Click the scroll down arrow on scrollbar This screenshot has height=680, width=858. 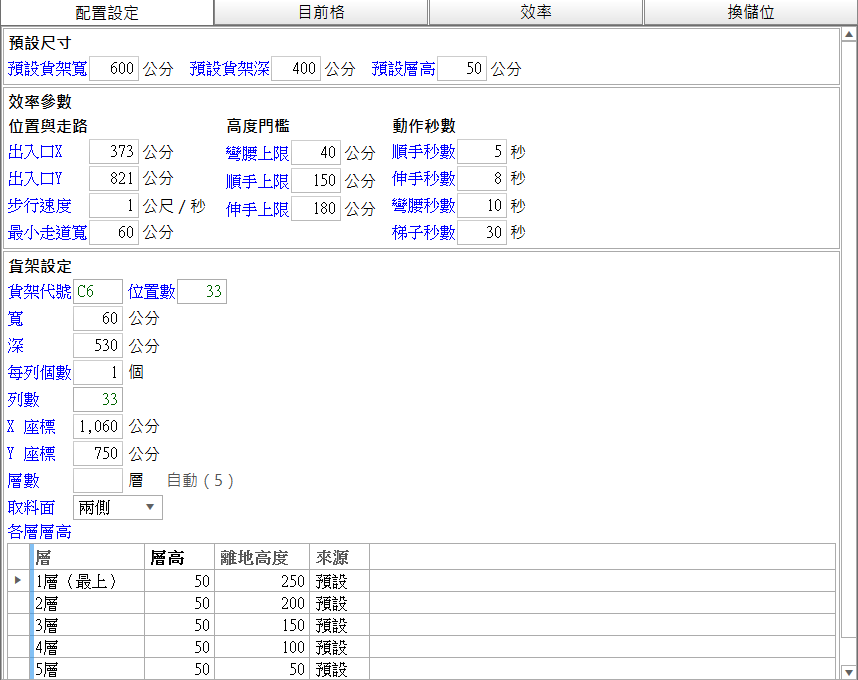tap(849, 671)
